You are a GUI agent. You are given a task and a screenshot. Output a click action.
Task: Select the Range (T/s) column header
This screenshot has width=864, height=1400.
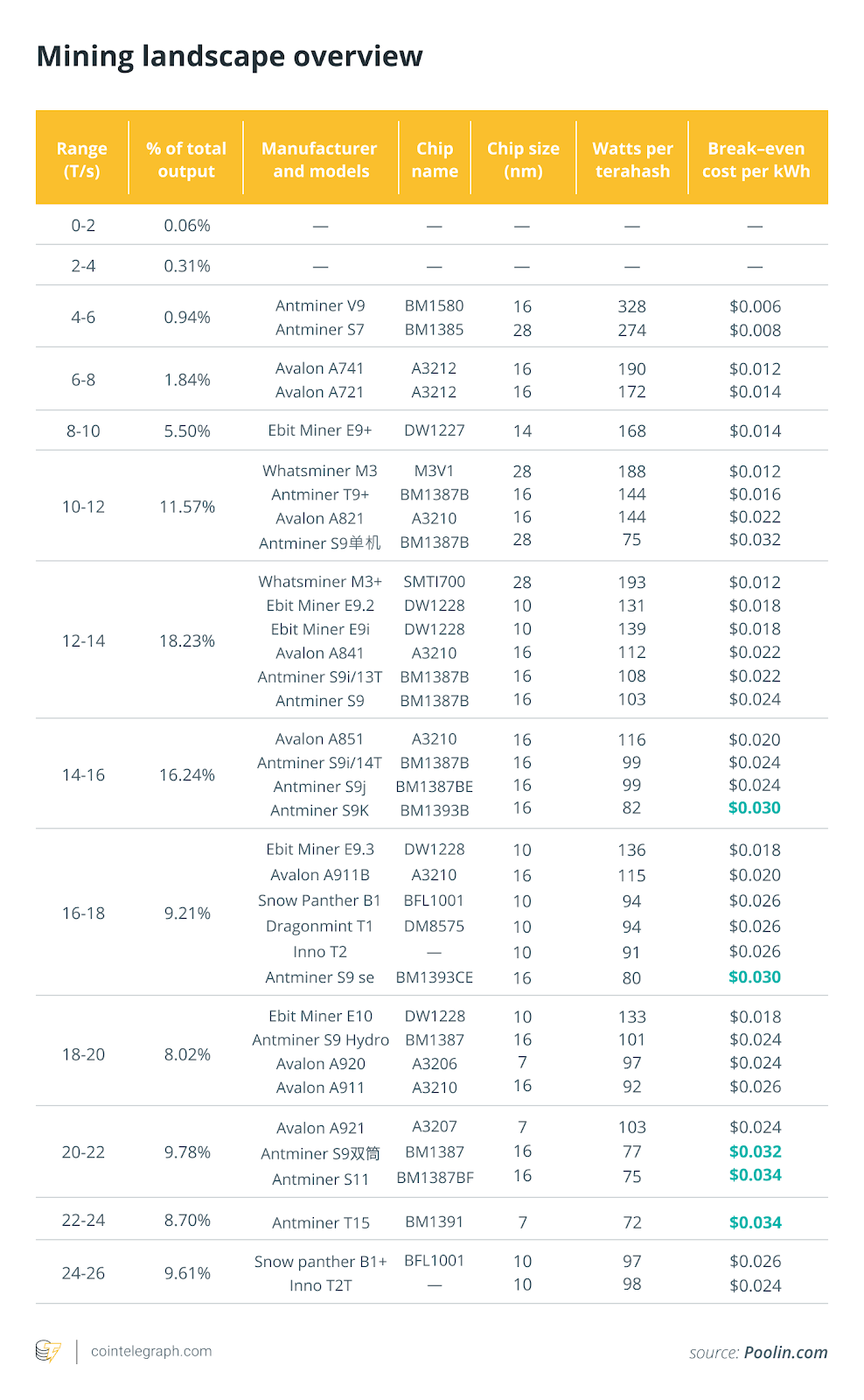(x=82, y=159)
